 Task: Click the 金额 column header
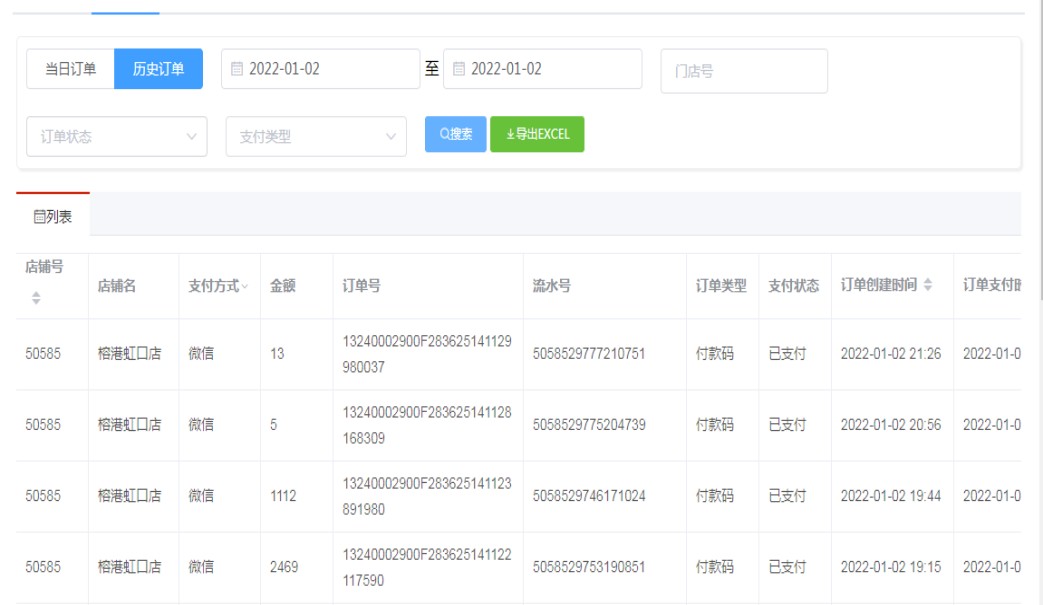tap(283, 286)
